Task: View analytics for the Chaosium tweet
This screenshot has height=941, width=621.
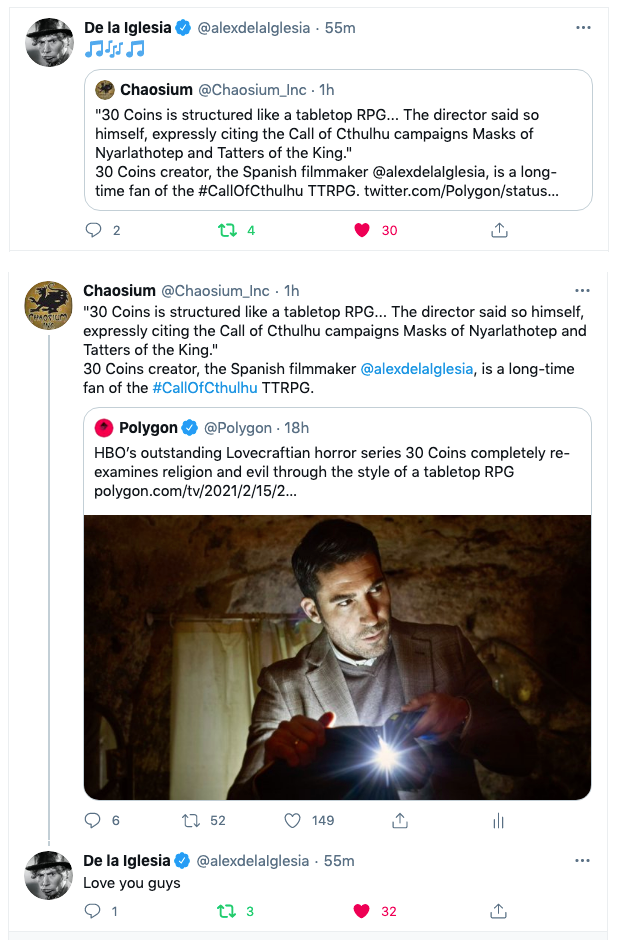Action: click(498, 821)
